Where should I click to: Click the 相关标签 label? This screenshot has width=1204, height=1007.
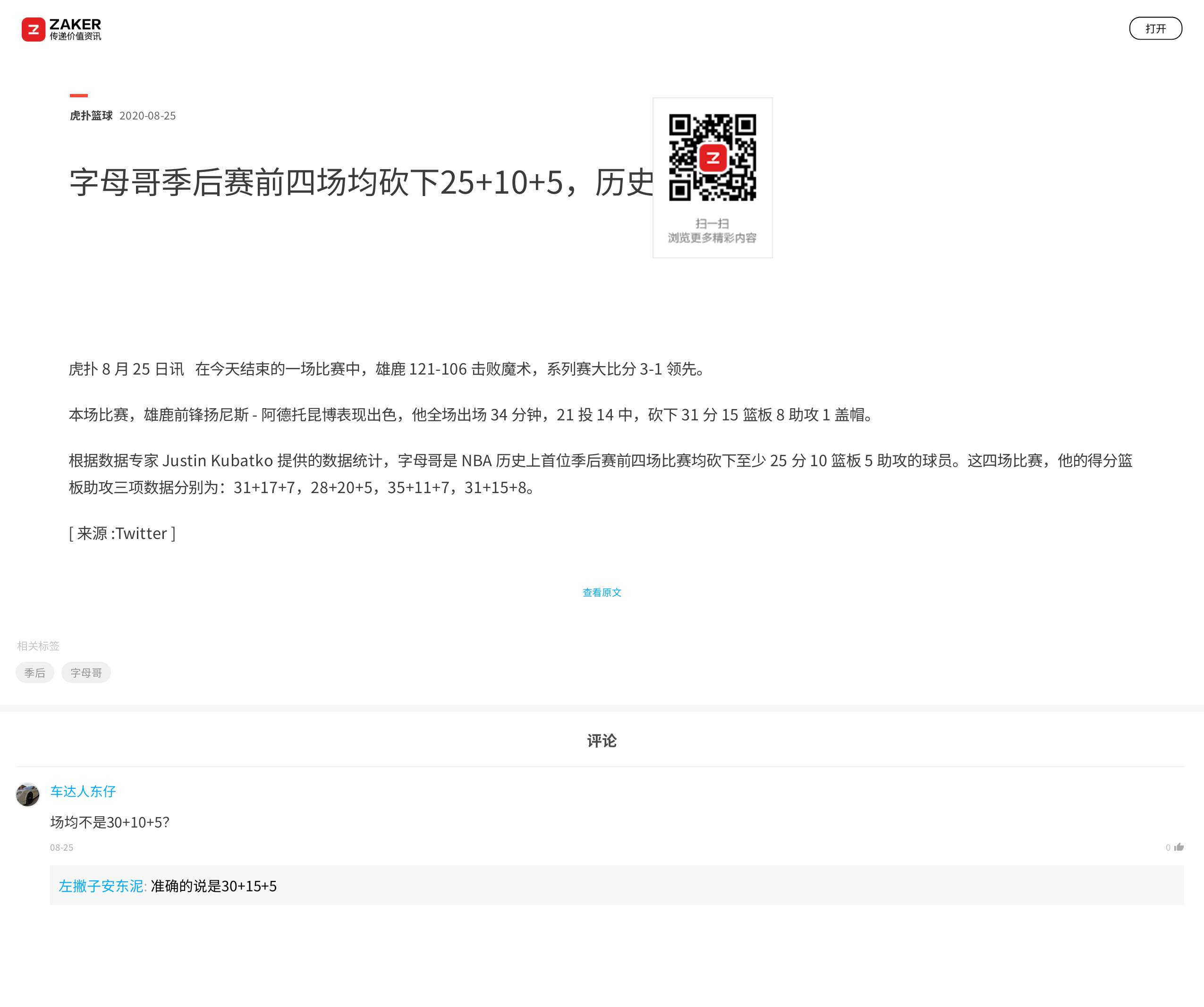tap(38, 646)
